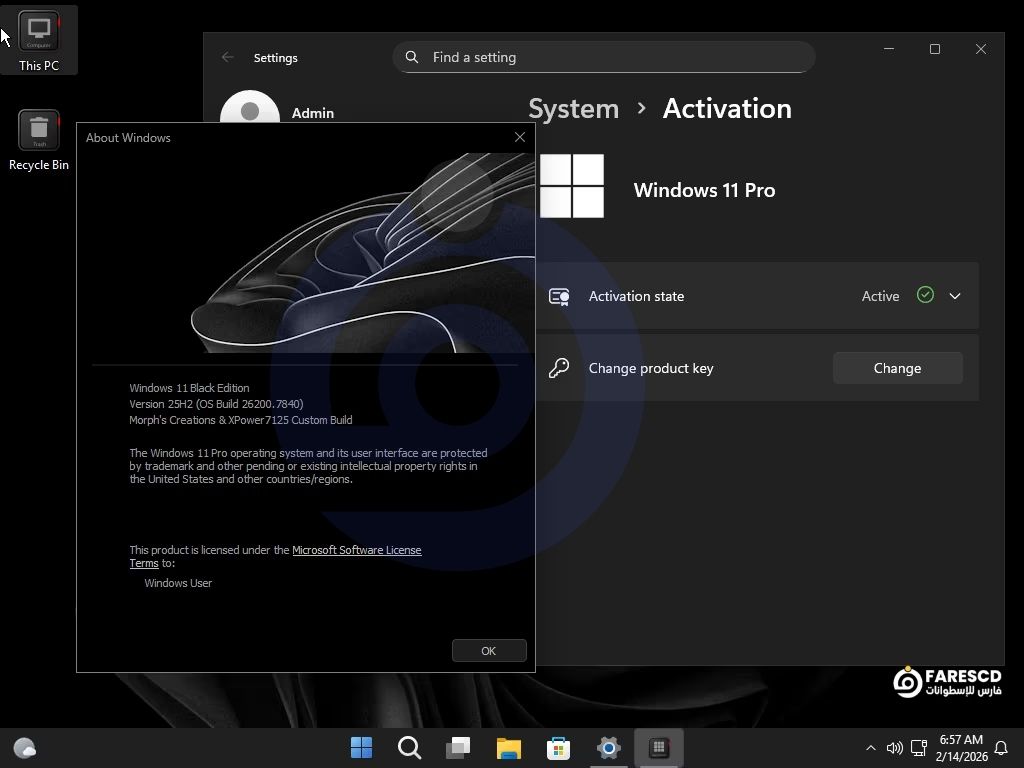Open Microsoft Store from the taskbar
The image size is (1024, 768).
tap(558, 748)
